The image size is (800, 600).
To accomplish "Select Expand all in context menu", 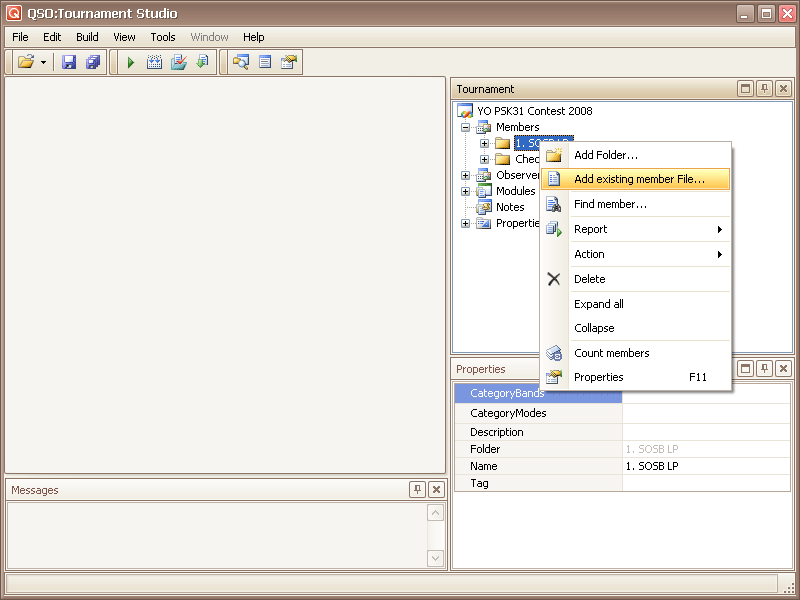I will pyautogui.click(x=598, y=304).
